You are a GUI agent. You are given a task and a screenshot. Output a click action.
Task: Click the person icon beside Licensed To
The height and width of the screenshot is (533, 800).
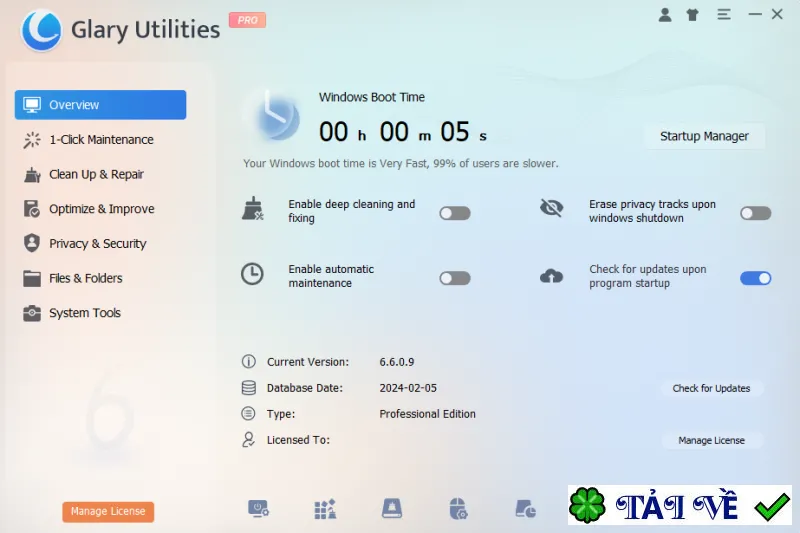point(248,440)
